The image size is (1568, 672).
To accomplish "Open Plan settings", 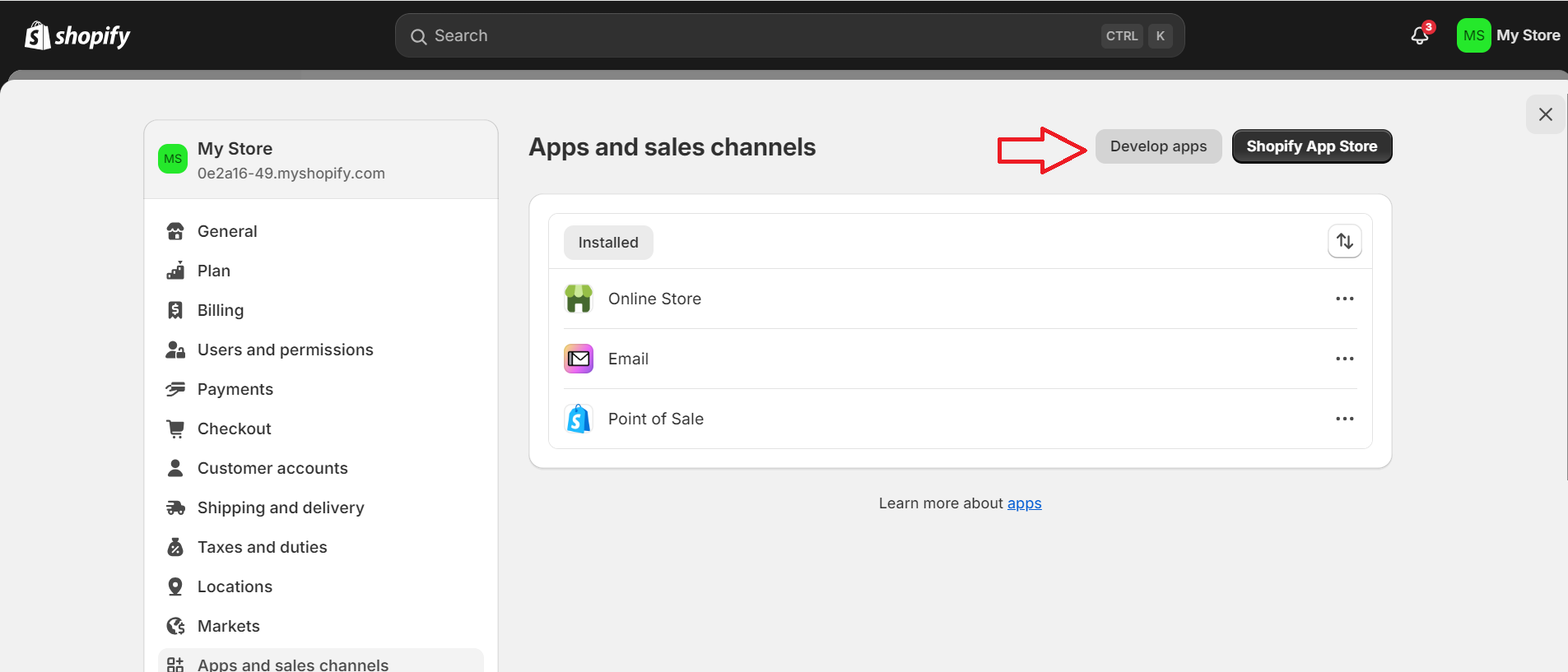I will (321, 271).
